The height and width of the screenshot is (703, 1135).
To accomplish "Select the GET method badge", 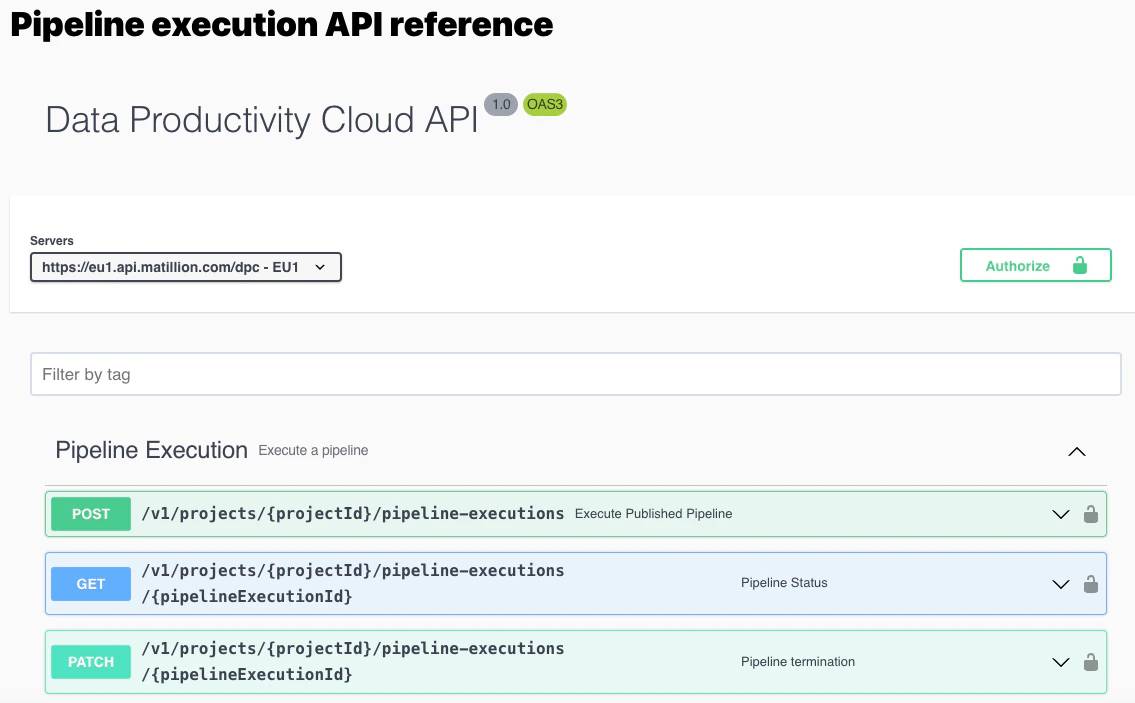I will pyautogui.click(x=90, y=584).
